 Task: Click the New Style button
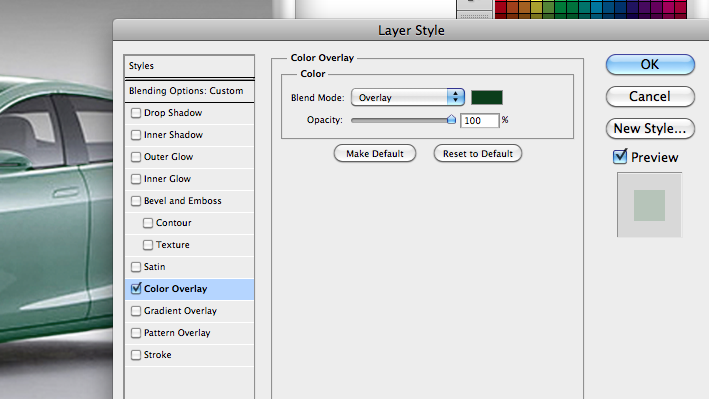point(650,128)
